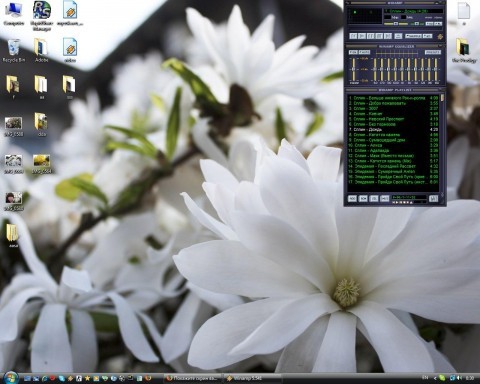Select playlist track 3 'Сплин - 3007'
480x384 pixels.
(x=393, y=108)
